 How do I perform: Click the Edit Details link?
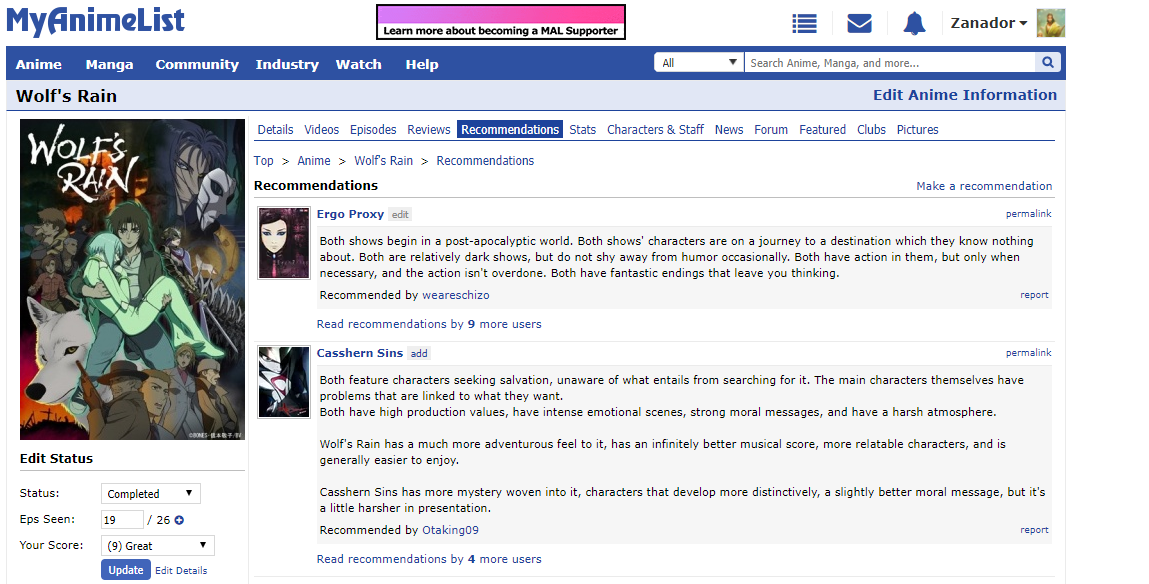(x=181, y=570)
